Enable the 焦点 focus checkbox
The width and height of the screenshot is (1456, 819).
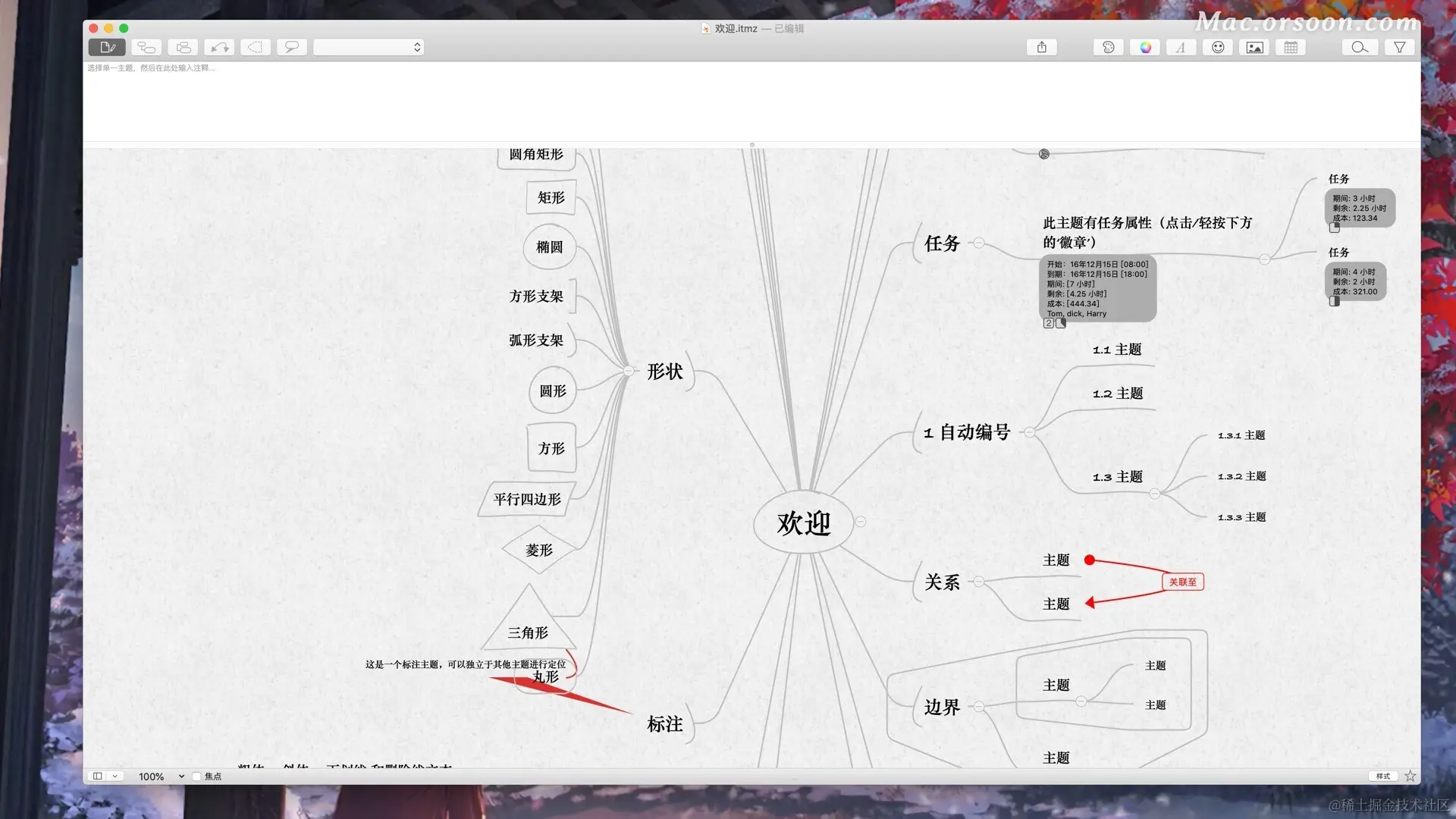tap(196, 777)
